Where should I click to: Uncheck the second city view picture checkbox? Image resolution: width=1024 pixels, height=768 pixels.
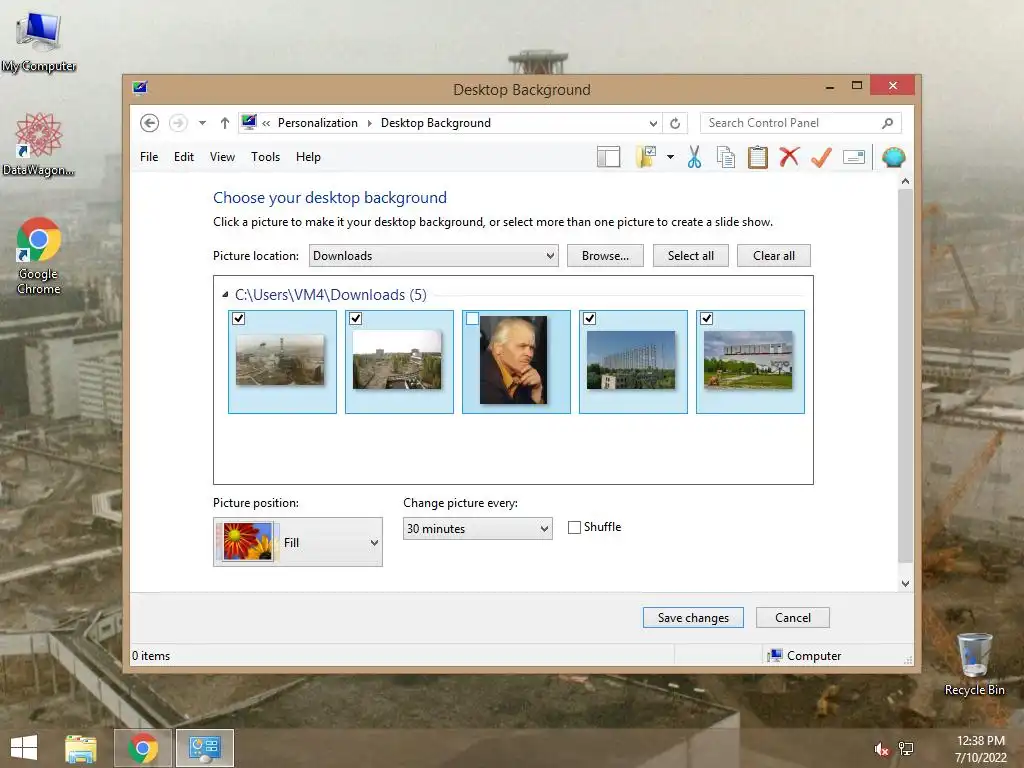355,319
